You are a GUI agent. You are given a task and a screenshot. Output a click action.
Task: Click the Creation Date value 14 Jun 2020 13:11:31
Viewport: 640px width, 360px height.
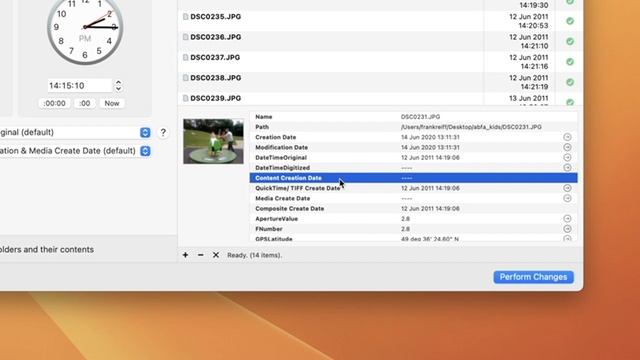[430, 137]
